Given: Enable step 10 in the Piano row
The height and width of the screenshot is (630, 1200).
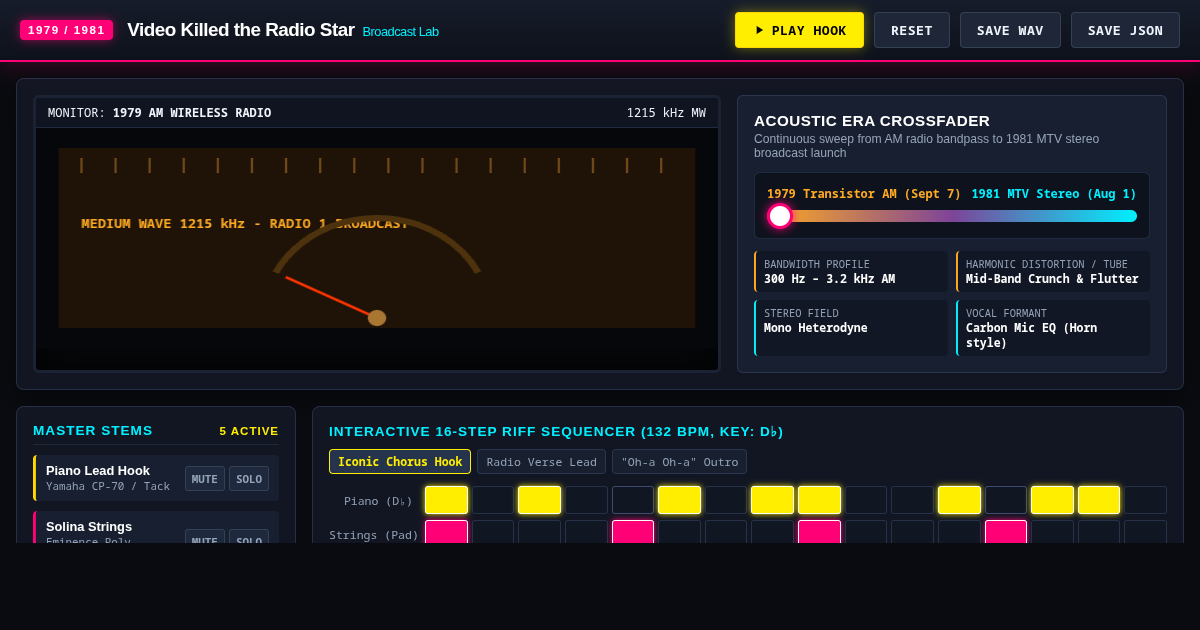Looking at the screenshot, I should (866, 500).
